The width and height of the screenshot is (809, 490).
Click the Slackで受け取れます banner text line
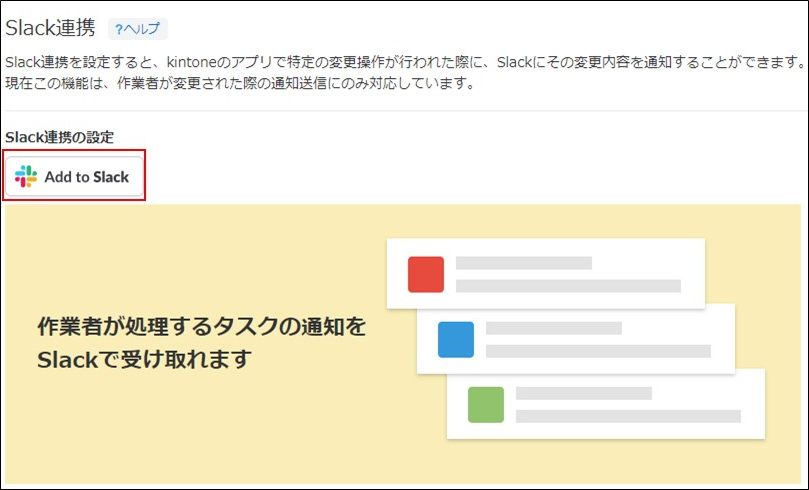tap(144, 360)
